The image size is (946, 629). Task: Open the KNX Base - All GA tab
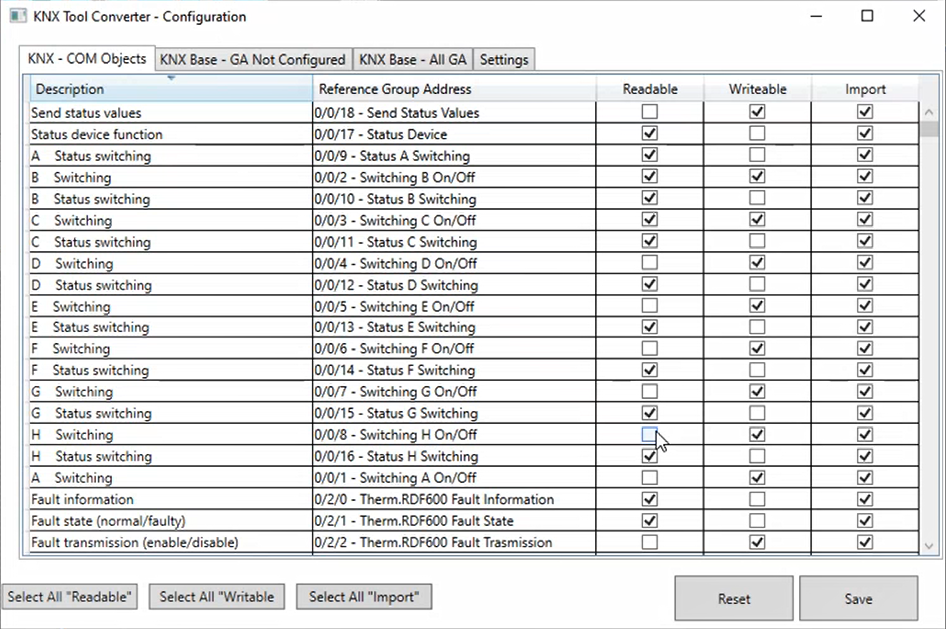pos(412,60)
